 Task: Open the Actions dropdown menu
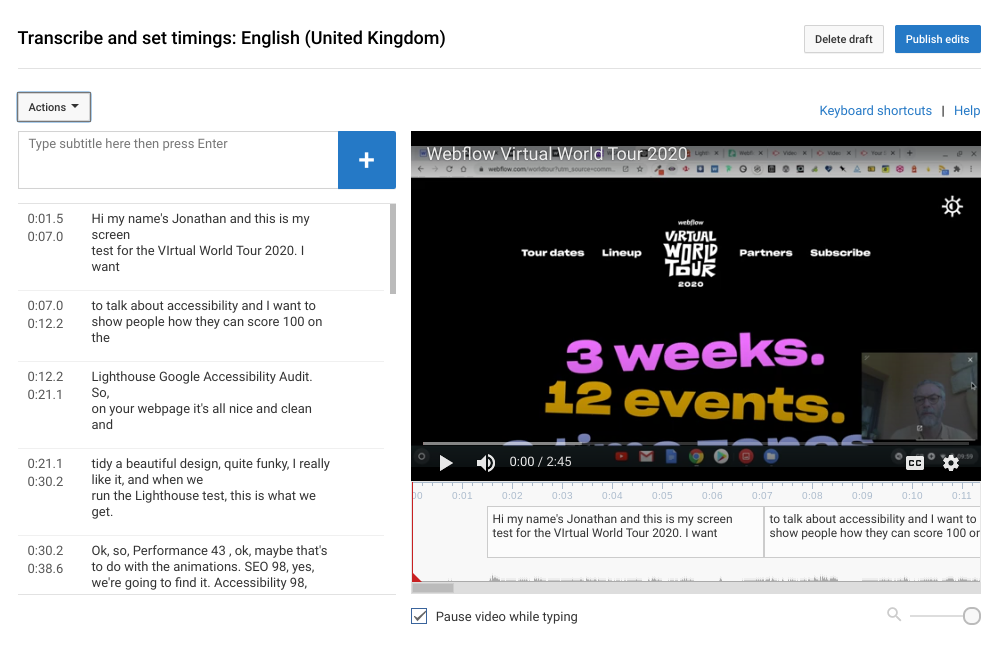pyautogui.click(x=54, y=107)
